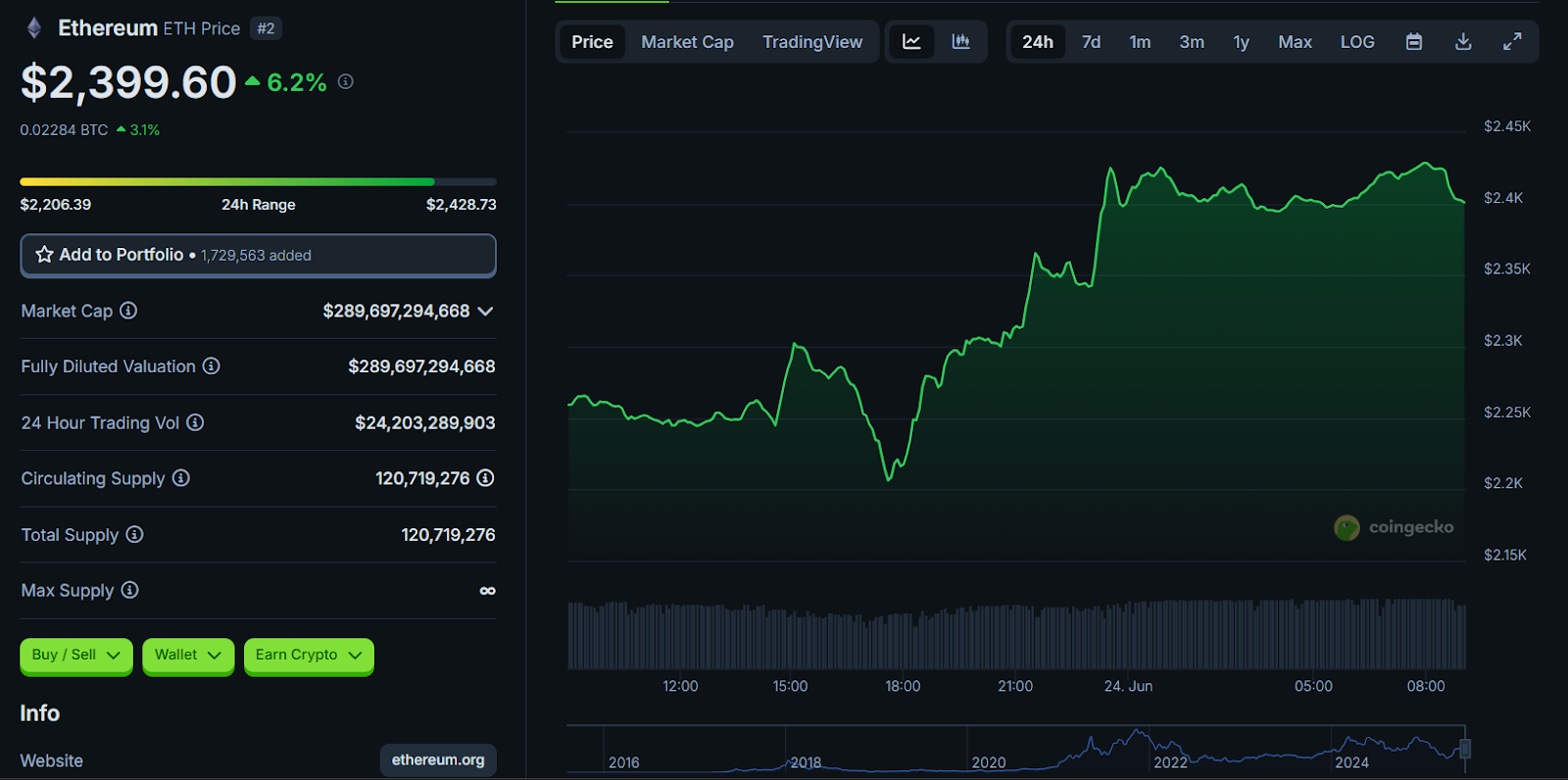Select Max time range

pyautogui.click(x=1295, y=42)
